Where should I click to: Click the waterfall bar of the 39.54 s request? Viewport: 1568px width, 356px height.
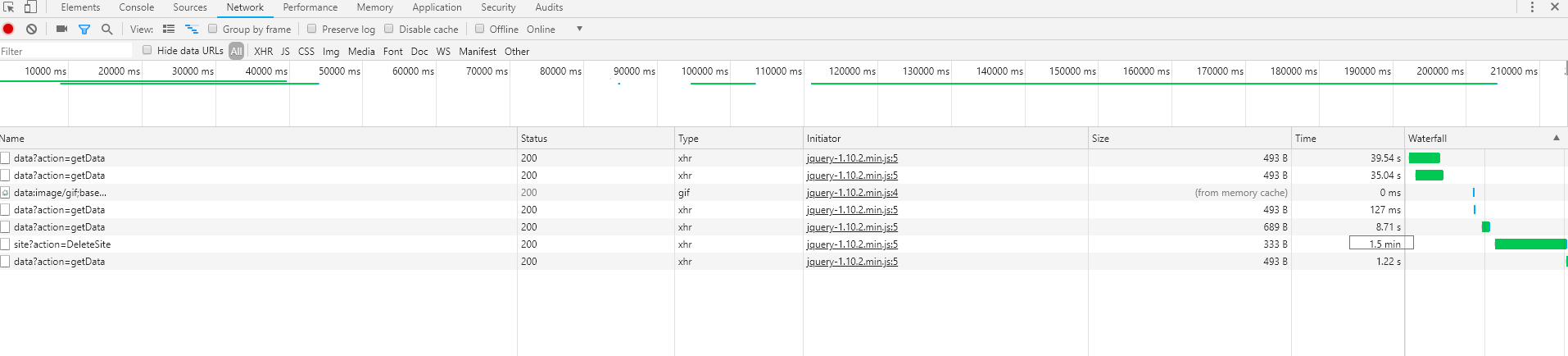[1425, 158]
